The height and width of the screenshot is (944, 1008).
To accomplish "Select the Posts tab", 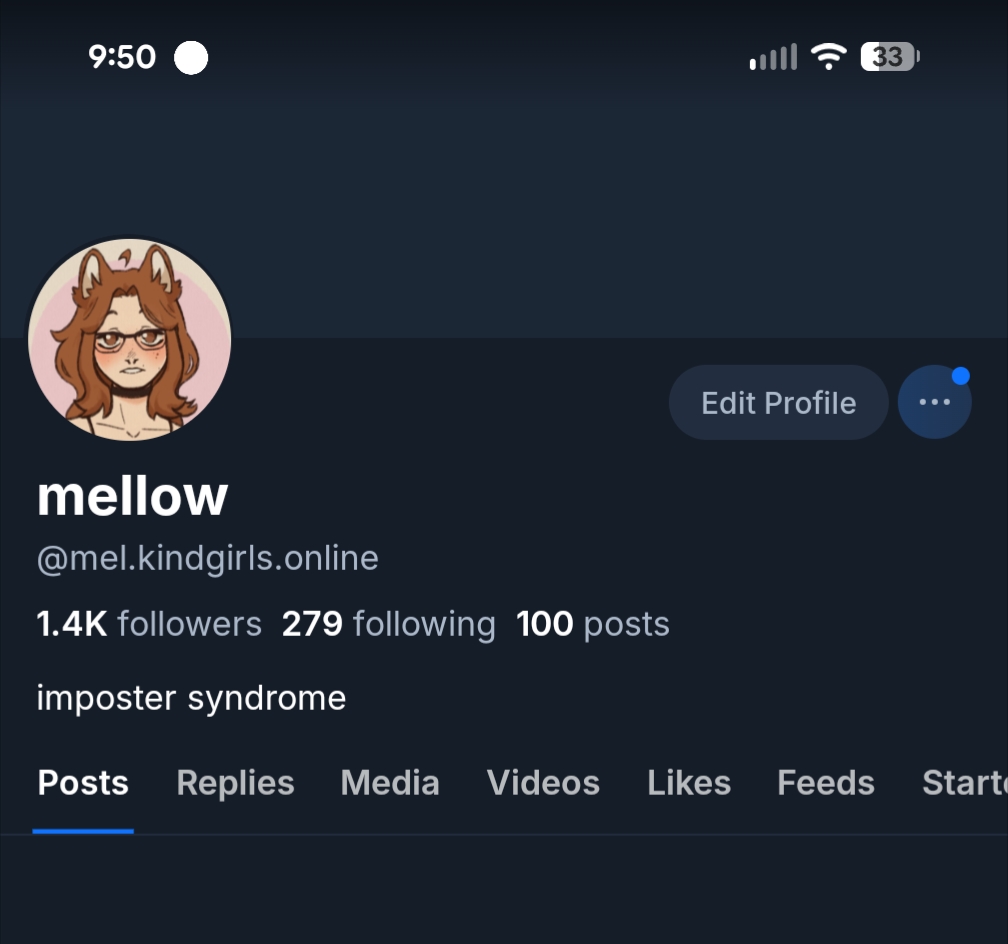I will coord(83,783).
